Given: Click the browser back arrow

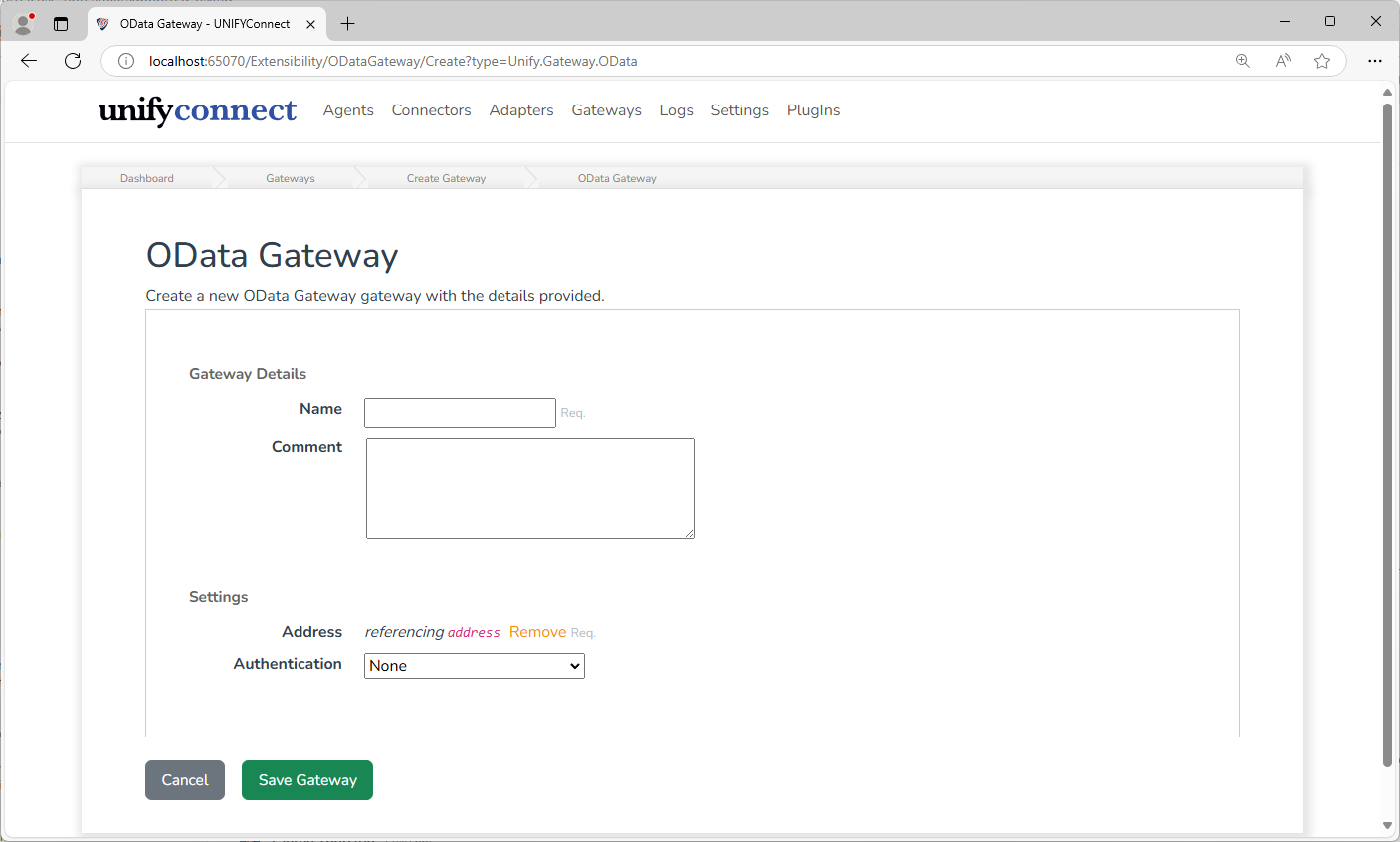Looking at the screenshot, I should [29, 61].
